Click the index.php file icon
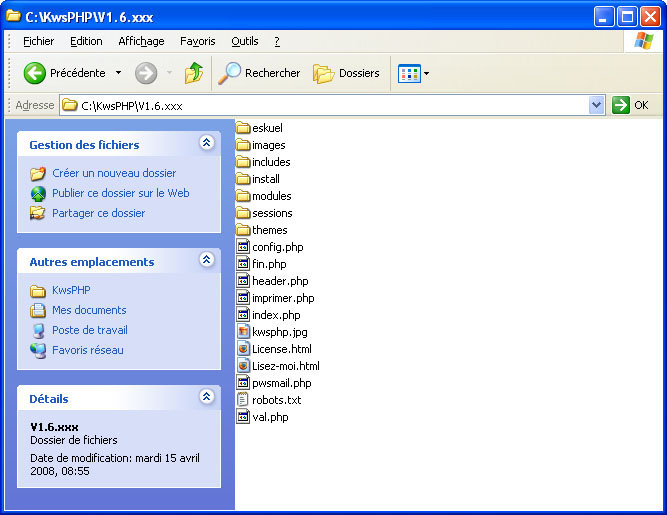 [243, 315]
